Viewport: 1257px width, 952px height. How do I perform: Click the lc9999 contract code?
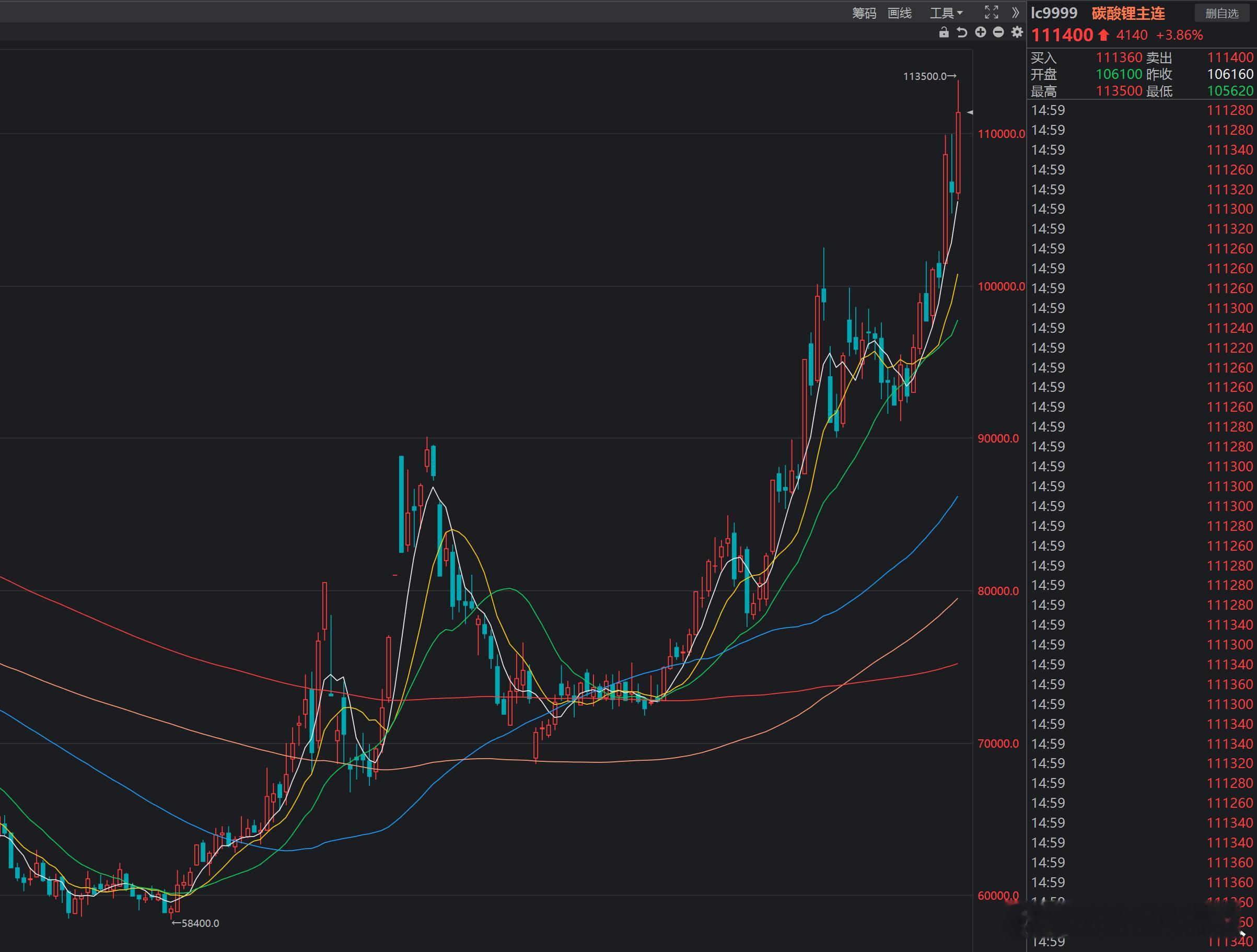pyautogui.click(x=1054, y=13)
